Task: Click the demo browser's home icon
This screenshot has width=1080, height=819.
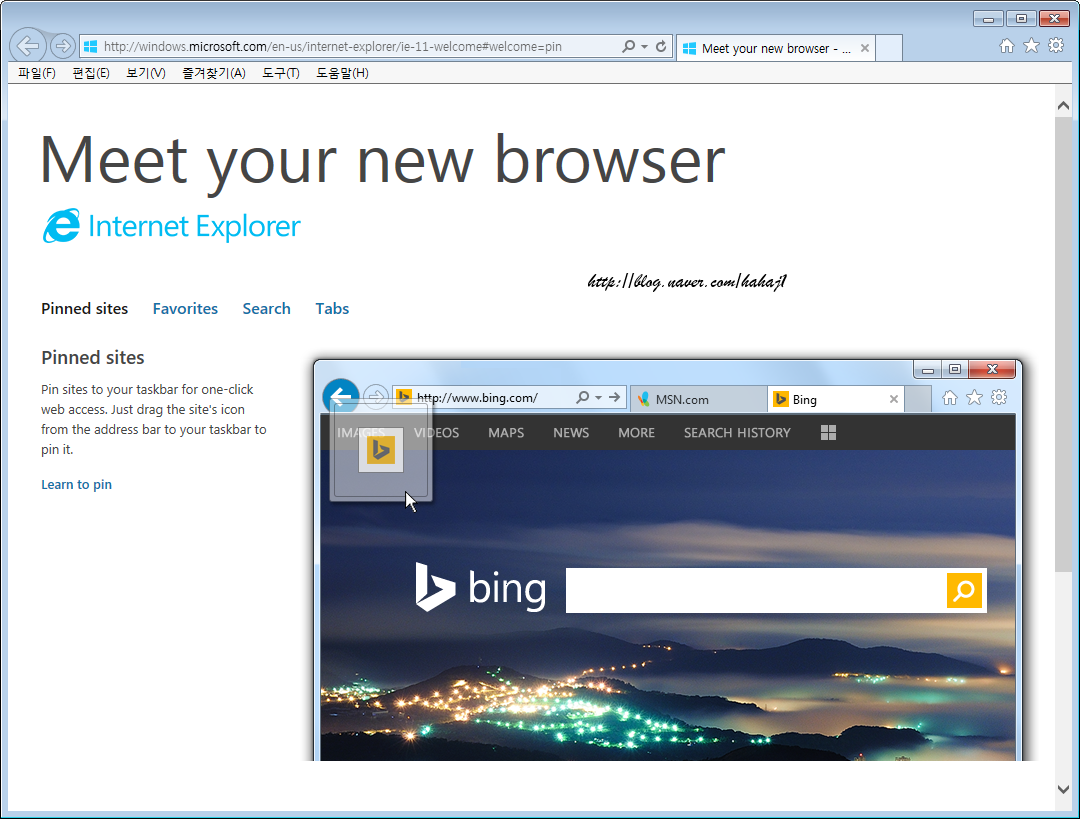Action: click(950, 397)
